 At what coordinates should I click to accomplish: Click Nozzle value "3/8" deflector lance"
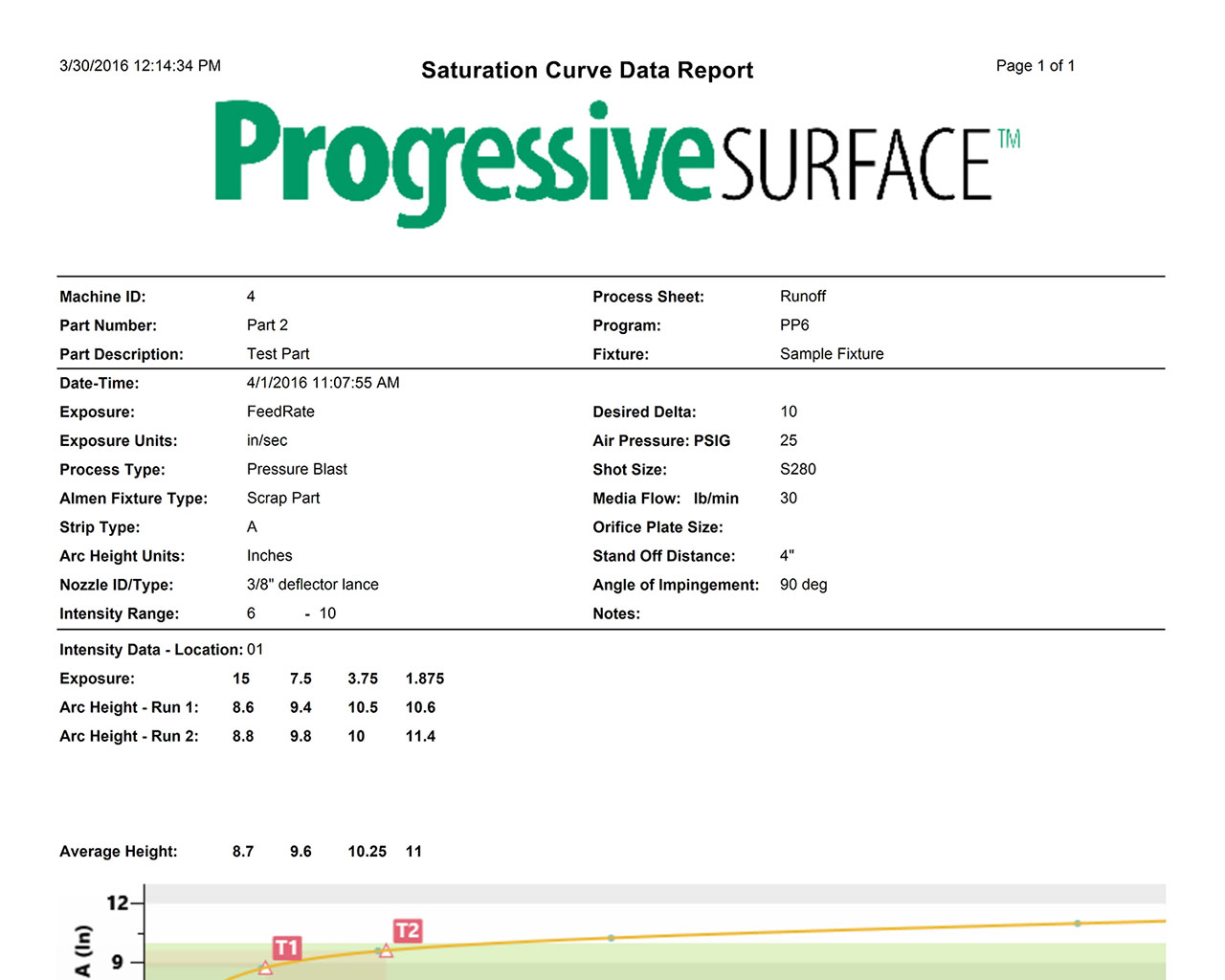tap(313, 584)
